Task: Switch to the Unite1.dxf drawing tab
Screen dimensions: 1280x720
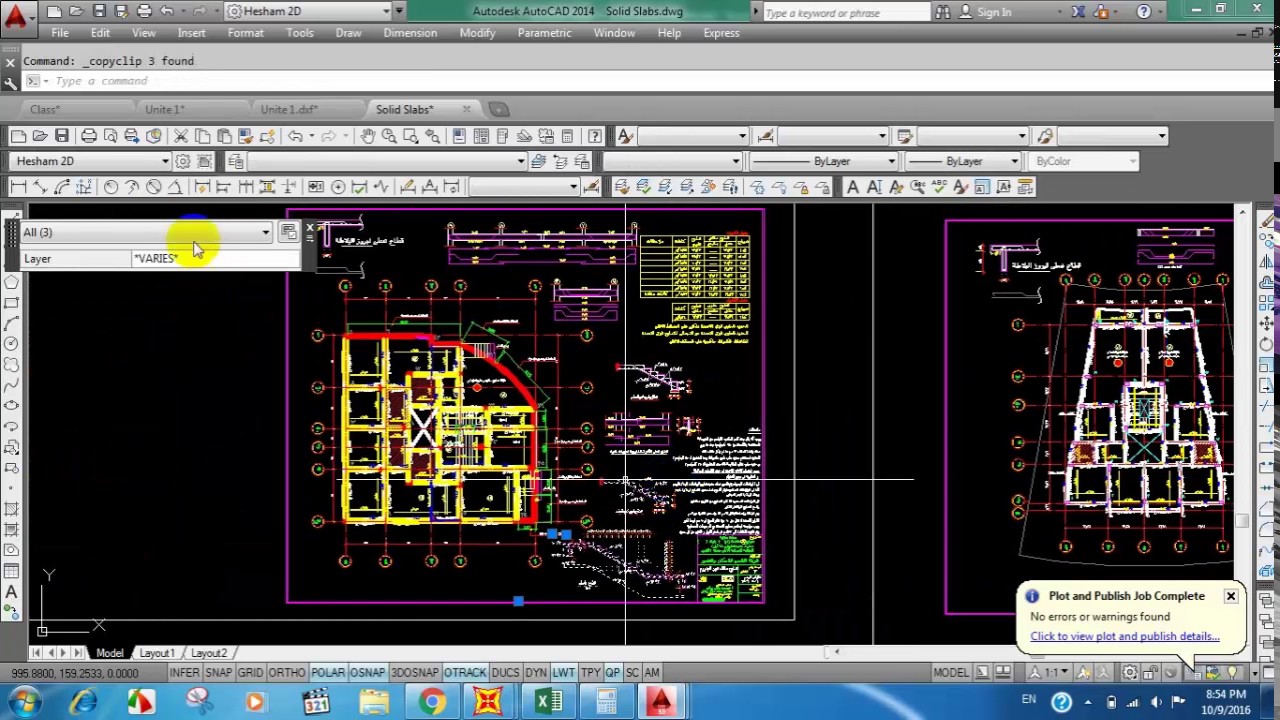Action: coord(288,109)
